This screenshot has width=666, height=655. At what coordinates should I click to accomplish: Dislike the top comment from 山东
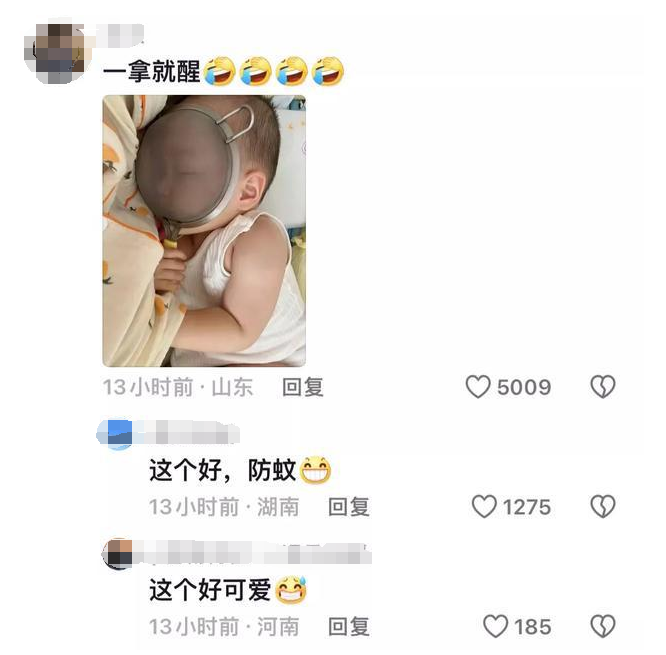(x=603, y=387)
